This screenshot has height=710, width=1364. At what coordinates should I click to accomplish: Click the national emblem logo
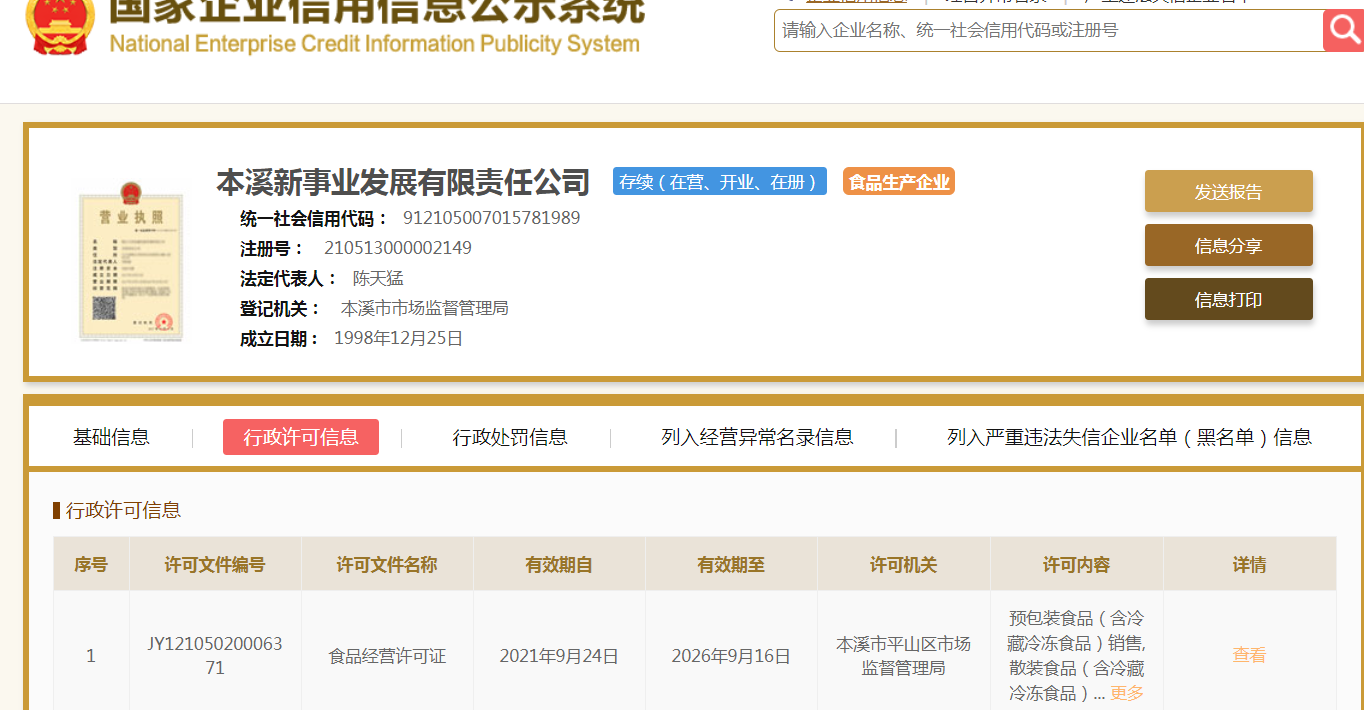pos(60,27)
